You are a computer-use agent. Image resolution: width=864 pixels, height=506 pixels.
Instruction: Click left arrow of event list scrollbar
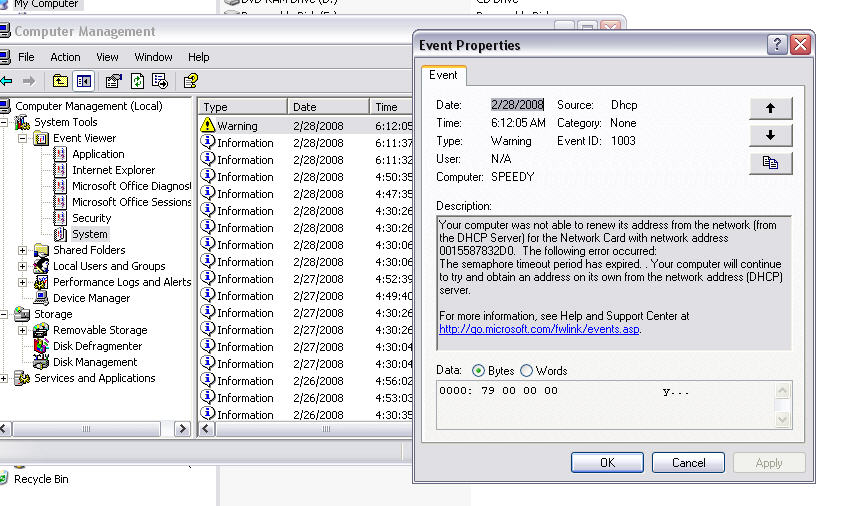click(x=207, y=429)
